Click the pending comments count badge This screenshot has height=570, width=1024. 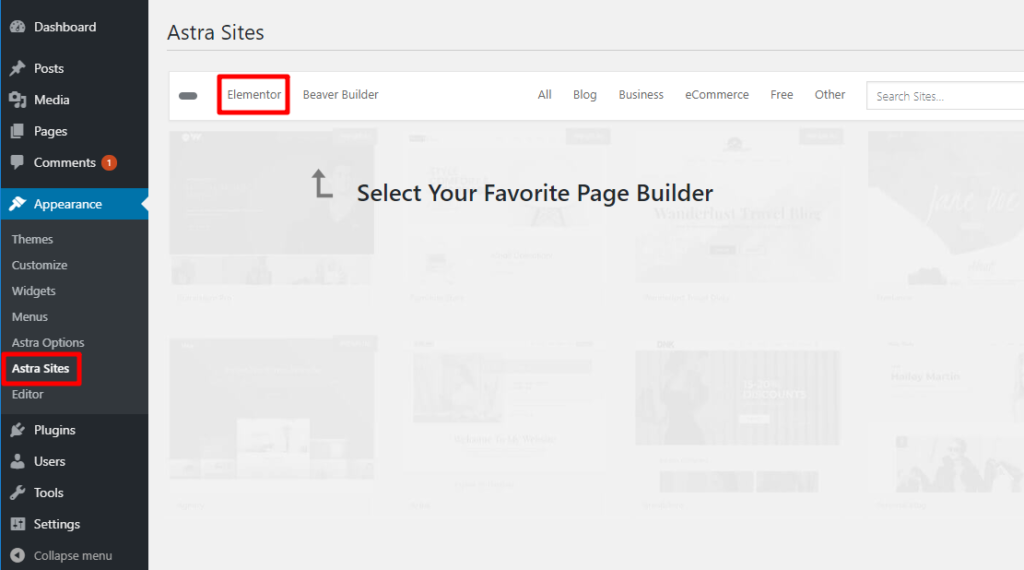[109, 163]
